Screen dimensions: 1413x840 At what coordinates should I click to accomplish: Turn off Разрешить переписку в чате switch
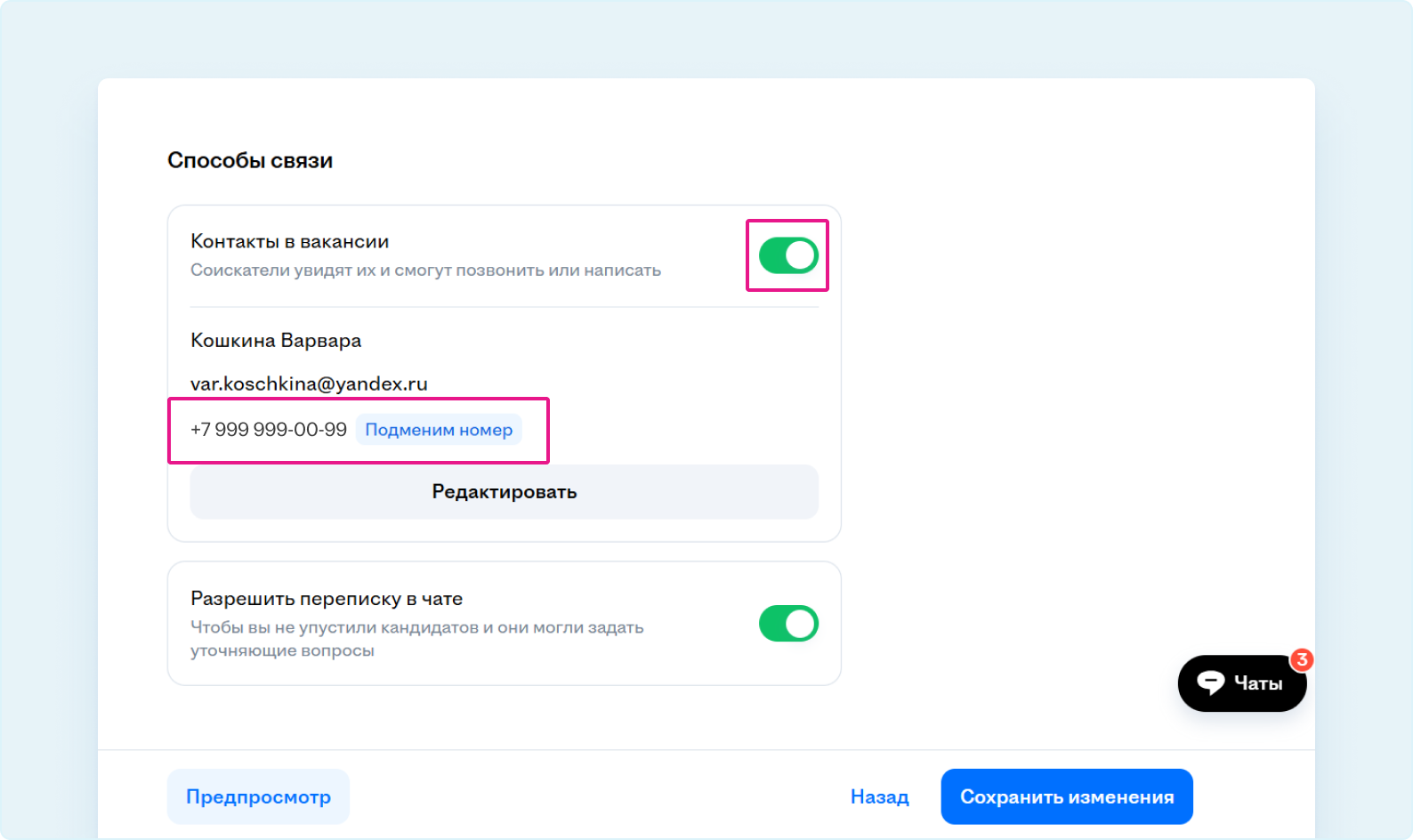coord(788,624)
